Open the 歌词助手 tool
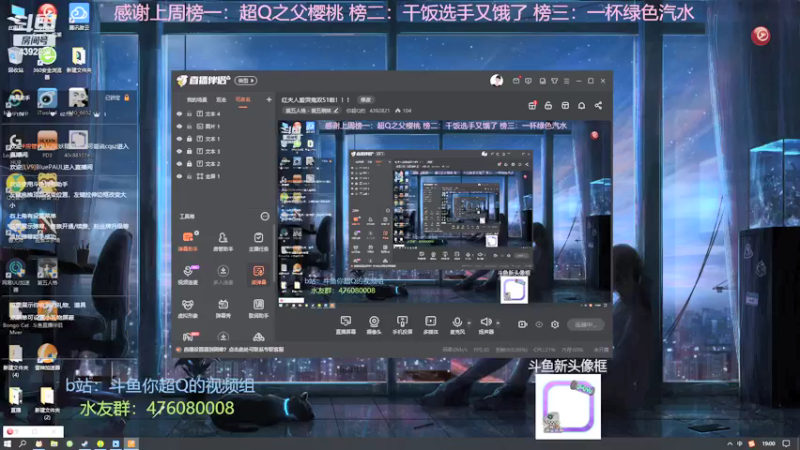 [258, 308]
